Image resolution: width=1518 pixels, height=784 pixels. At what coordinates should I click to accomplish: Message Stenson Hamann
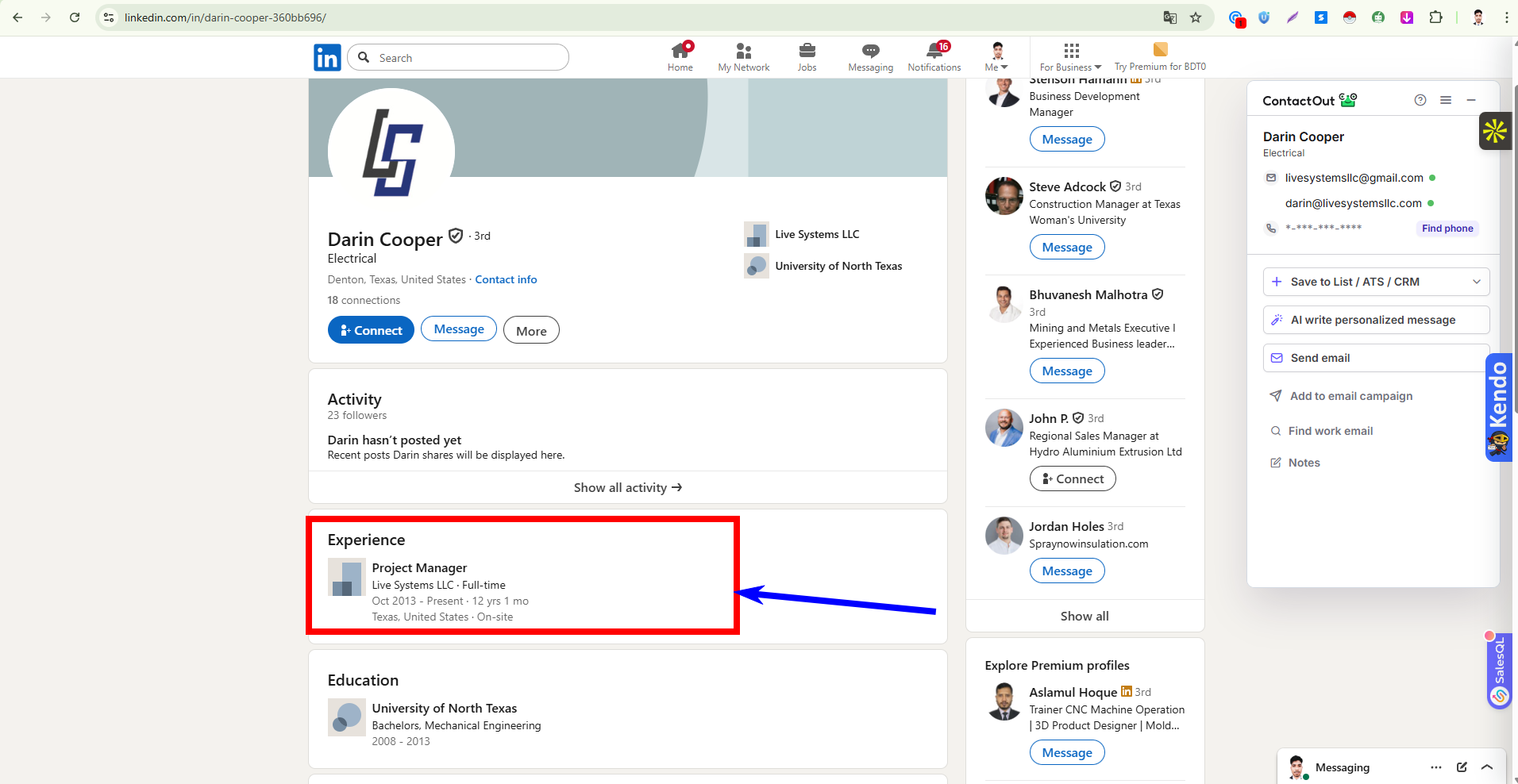1067,139
